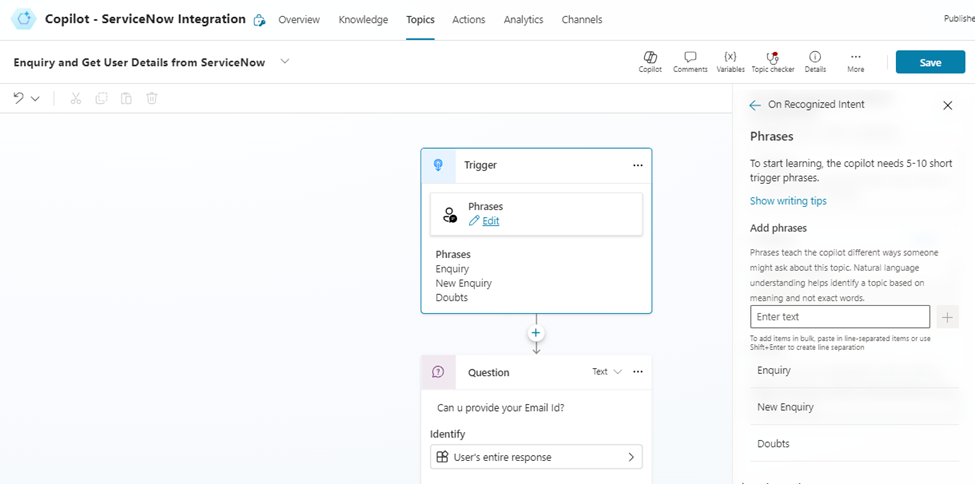Go back from On Recognized Intent

tap(755, 105)
